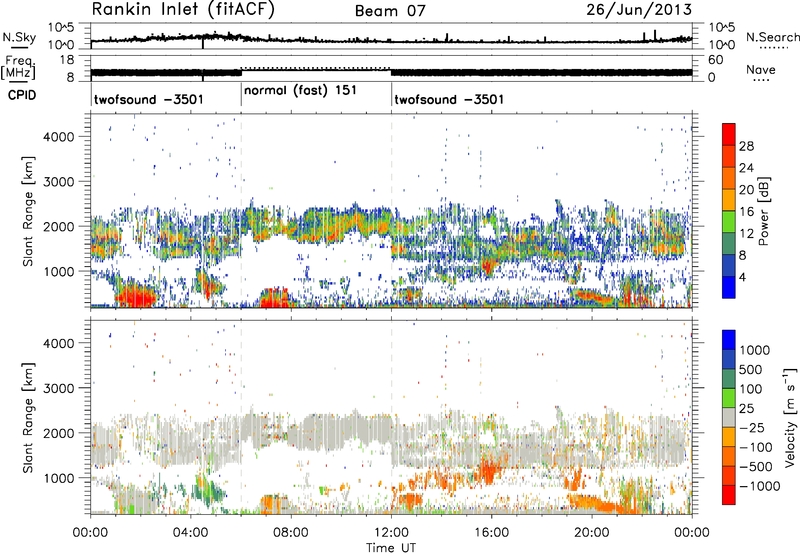Click the '60' tick on Nave axis
This screenshot has width=800, height=554.
point(716,60)
